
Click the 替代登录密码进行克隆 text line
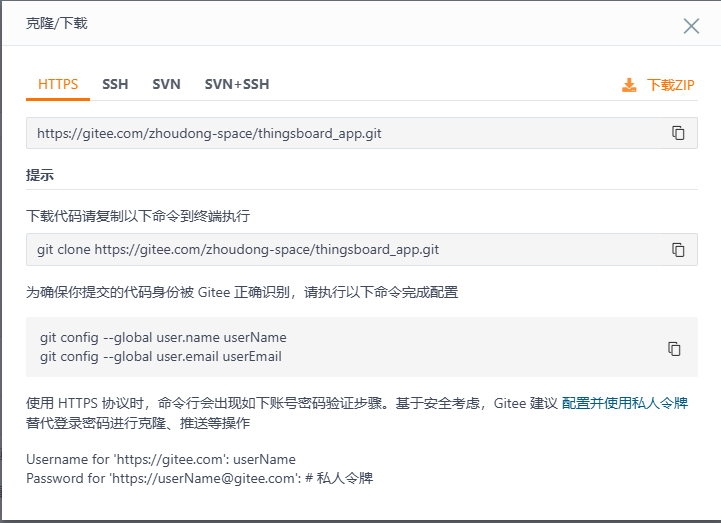[x=138, y=423]
